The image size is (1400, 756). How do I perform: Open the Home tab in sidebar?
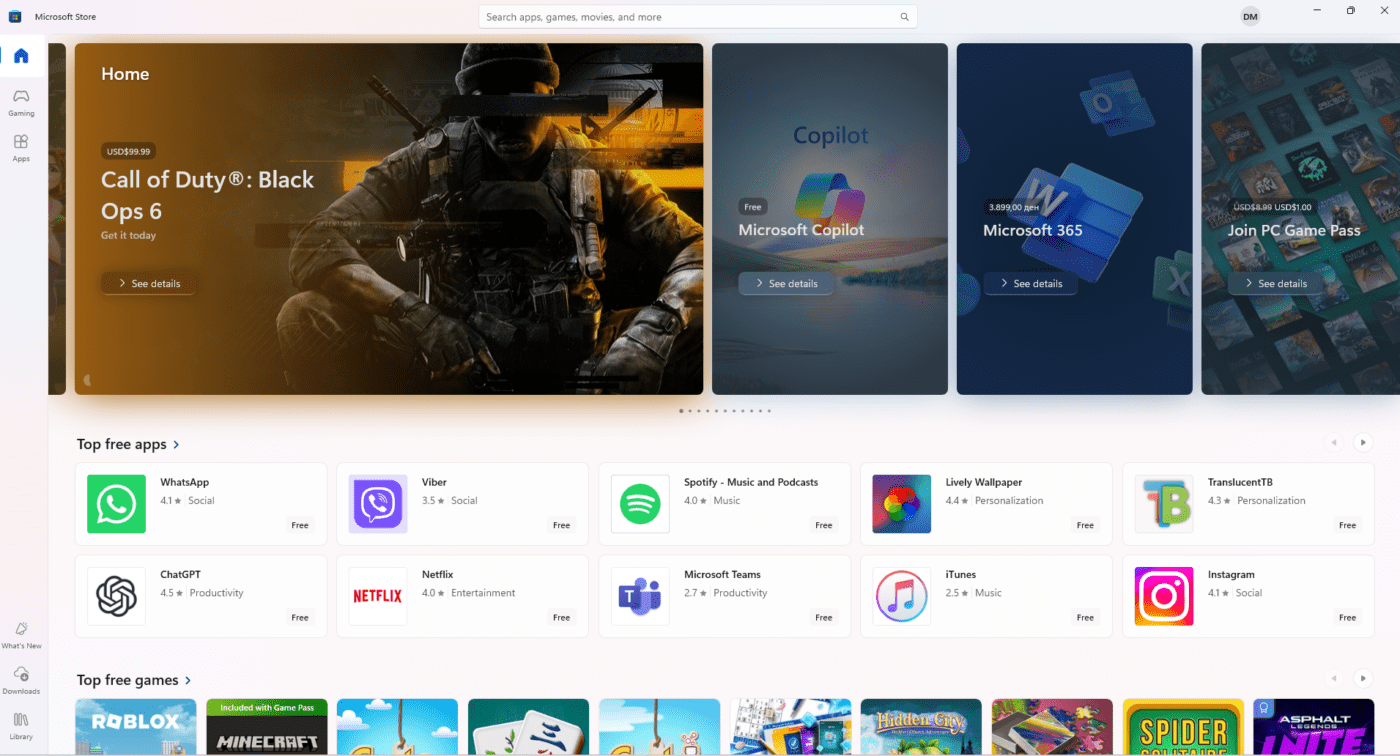click(x=21, y=56)
